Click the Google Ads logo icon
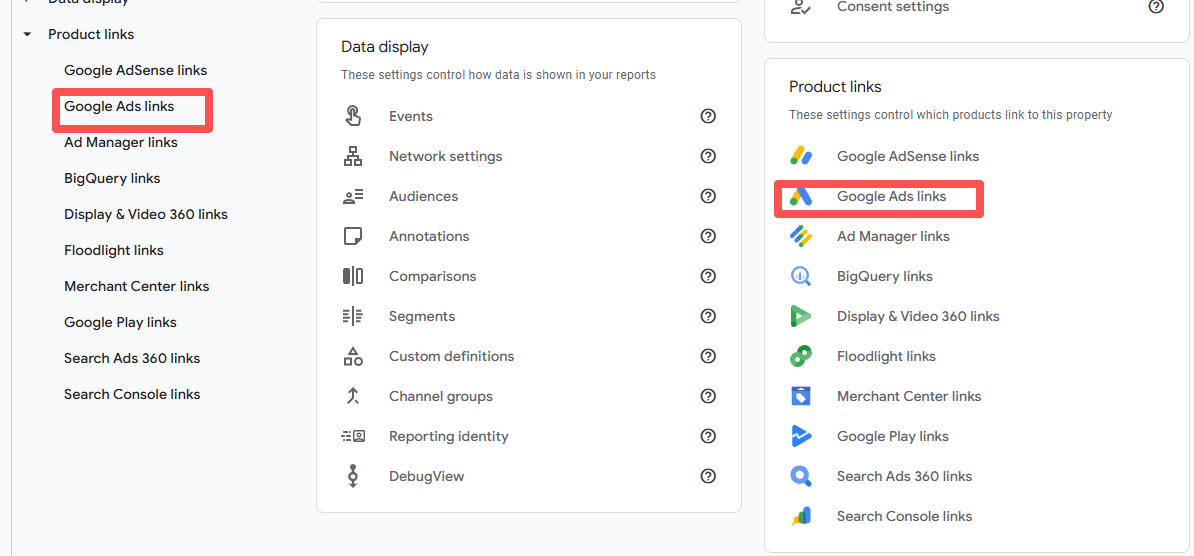The image size is (1194, 556). [801, 197]
